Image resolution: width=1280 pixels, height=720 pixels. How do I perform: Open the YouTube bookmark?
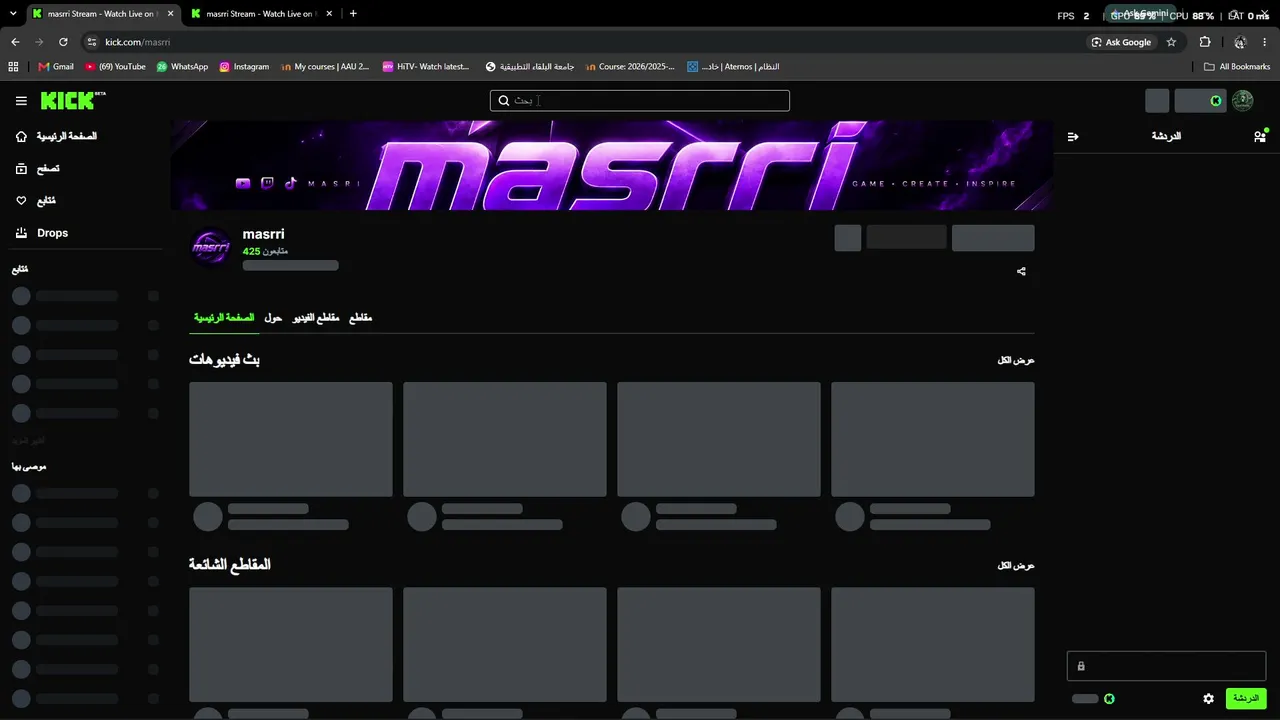(115, 67)
